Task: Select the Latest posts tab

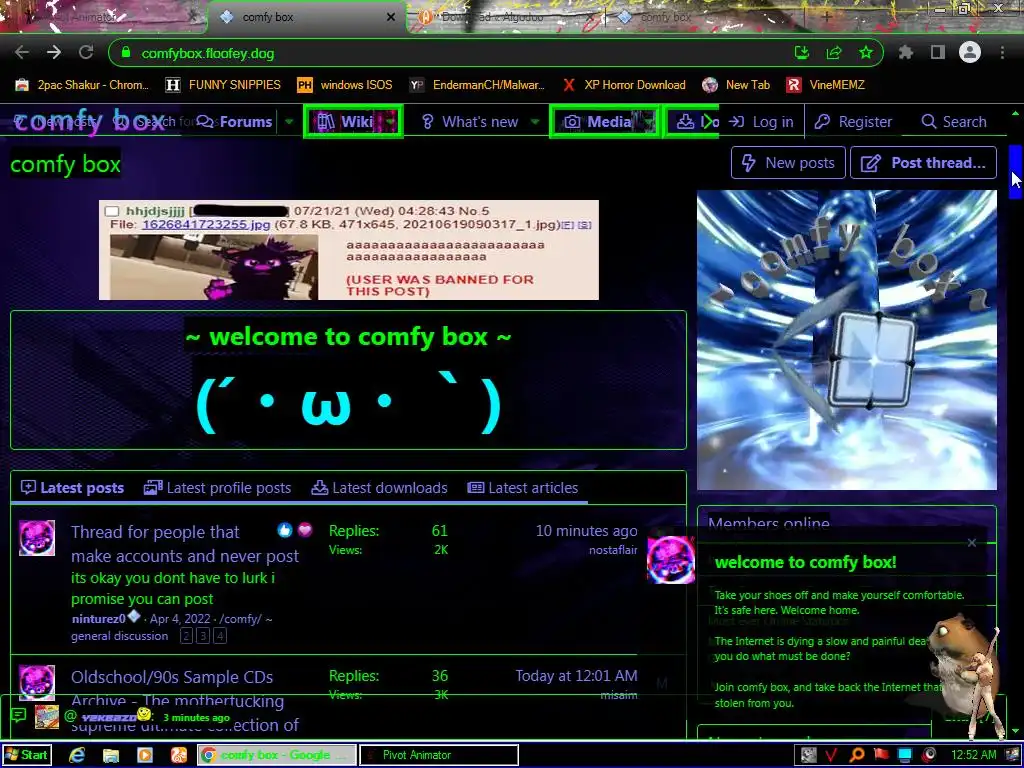Action: tap(72, 488)
